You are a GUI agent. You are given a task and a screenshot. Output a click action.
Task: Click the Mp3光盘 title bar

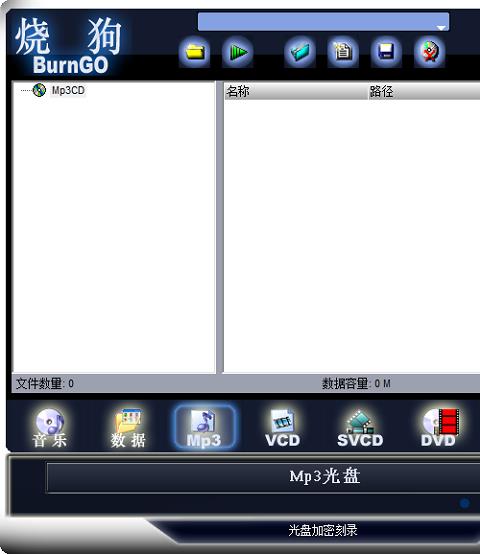(263, 478)
